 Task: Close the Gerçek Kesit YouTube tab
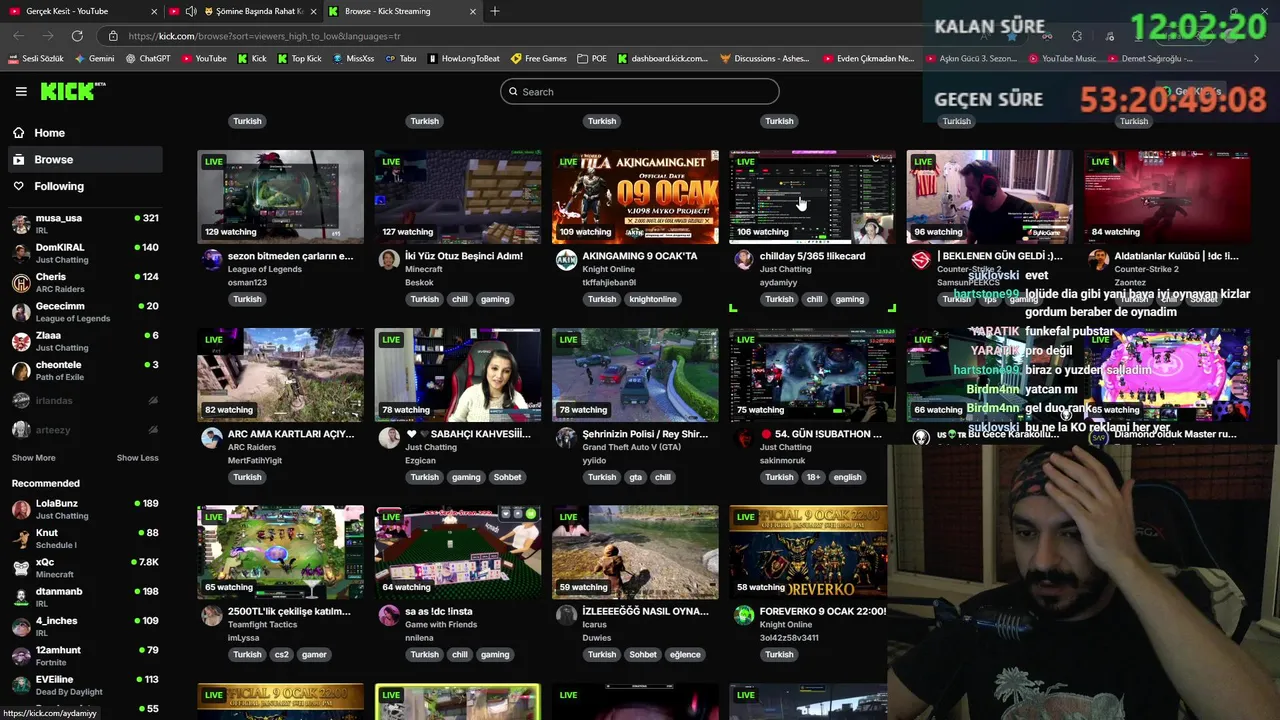(154, 11)
